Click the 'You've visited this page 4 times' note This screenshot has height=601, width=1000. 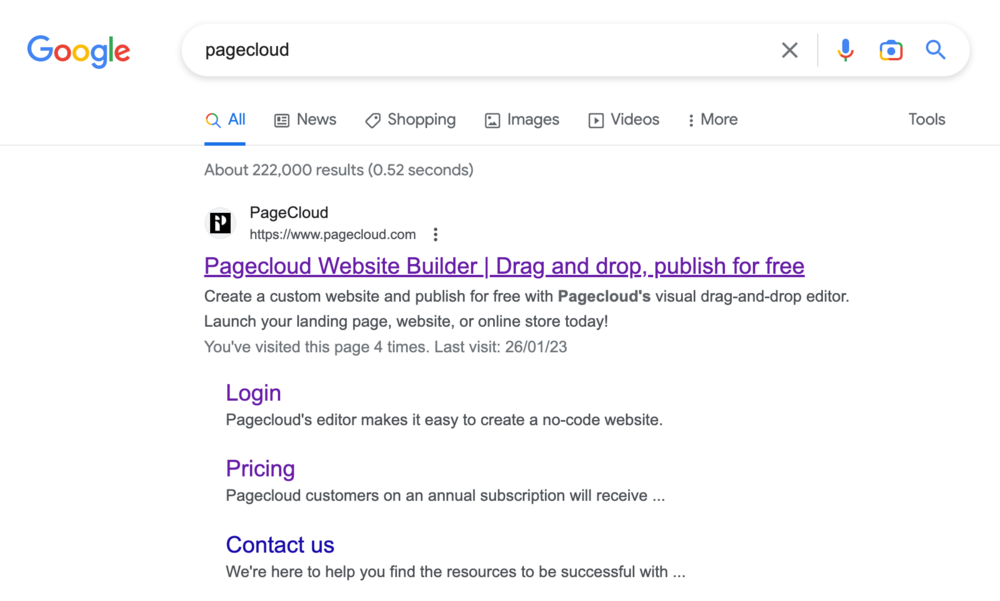click(x=385, y=347)
